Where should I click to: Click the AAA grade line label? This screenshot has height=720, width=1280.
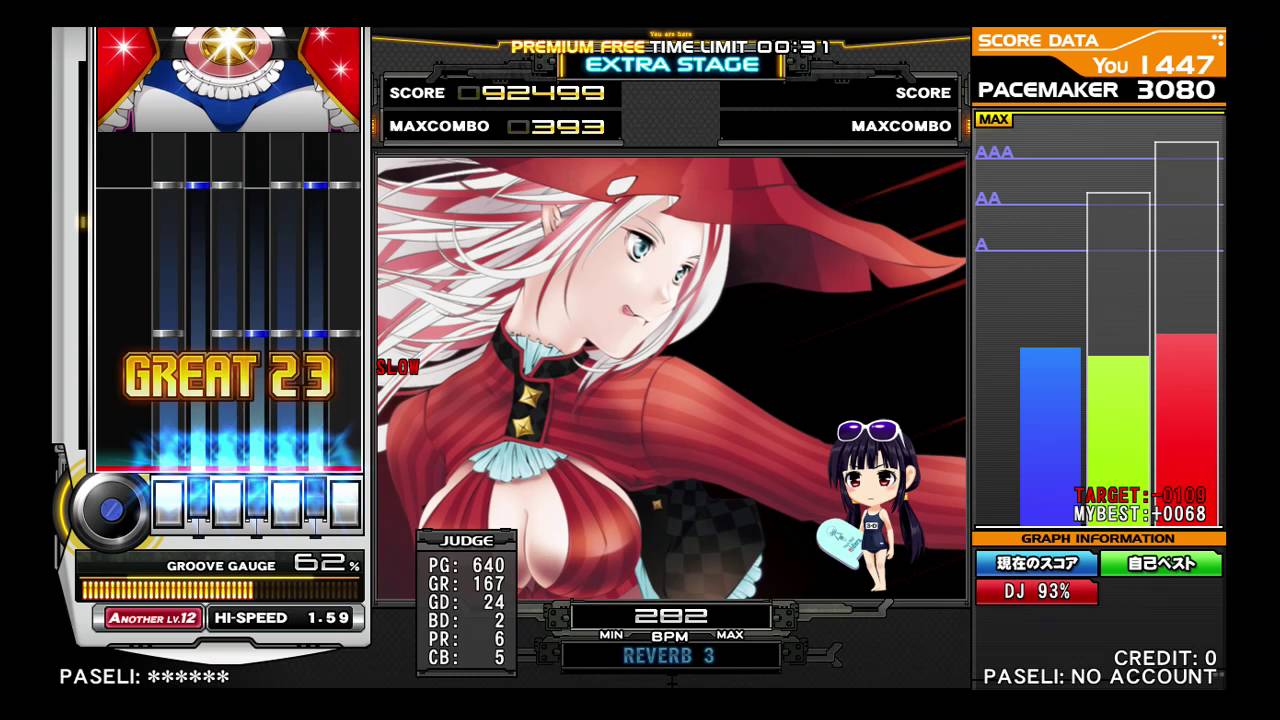994,152
